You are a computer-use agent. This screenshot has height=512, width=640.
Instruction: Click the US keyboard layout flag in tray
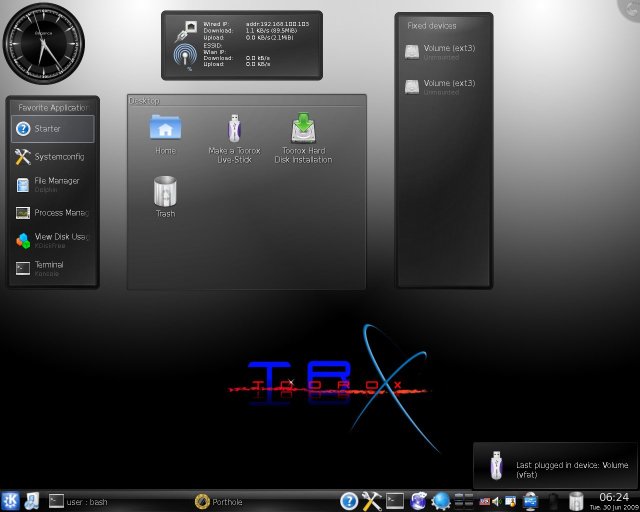coord(484,501)
